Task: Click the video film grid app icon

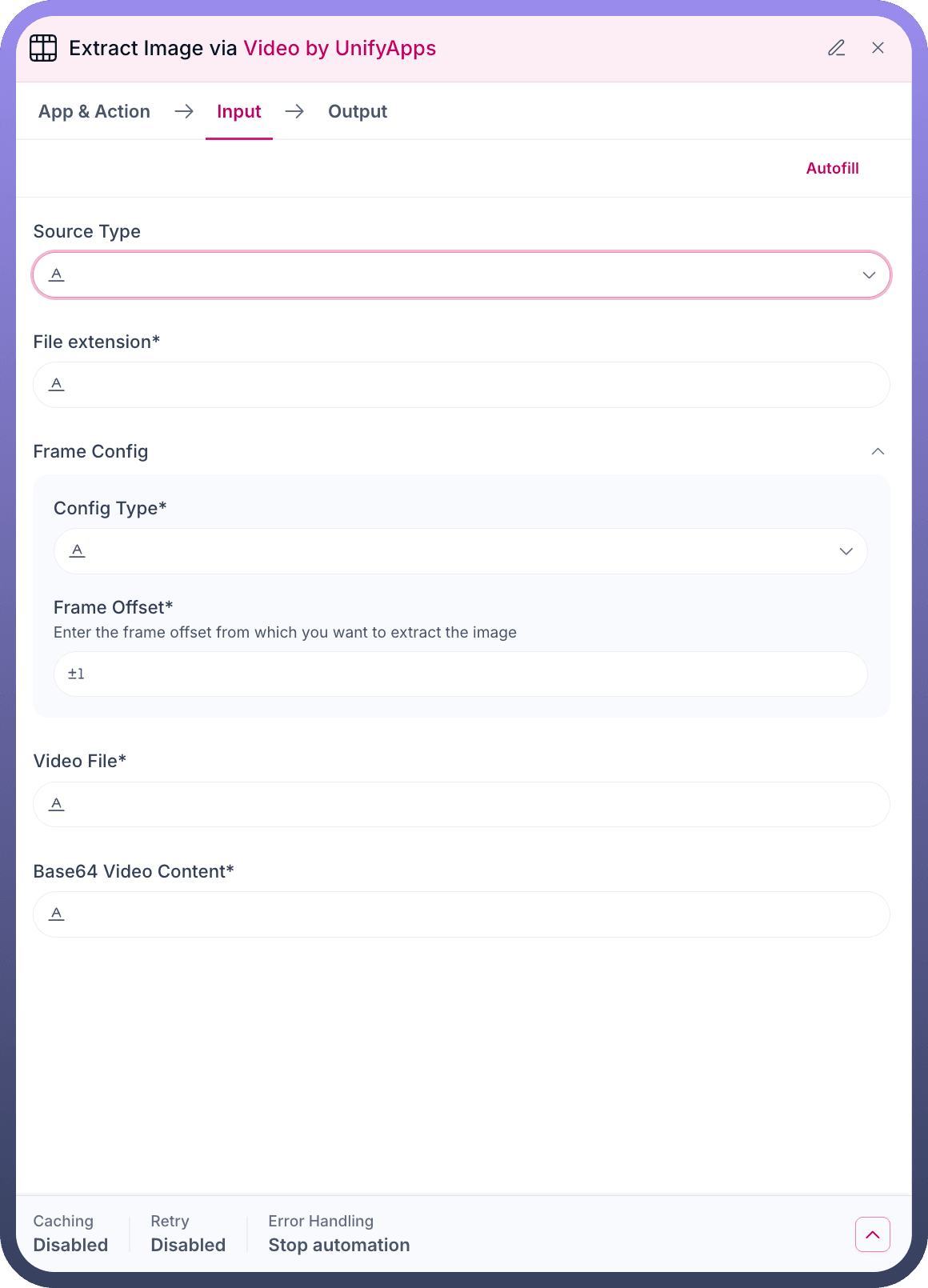Action: [x=43, y=48]
